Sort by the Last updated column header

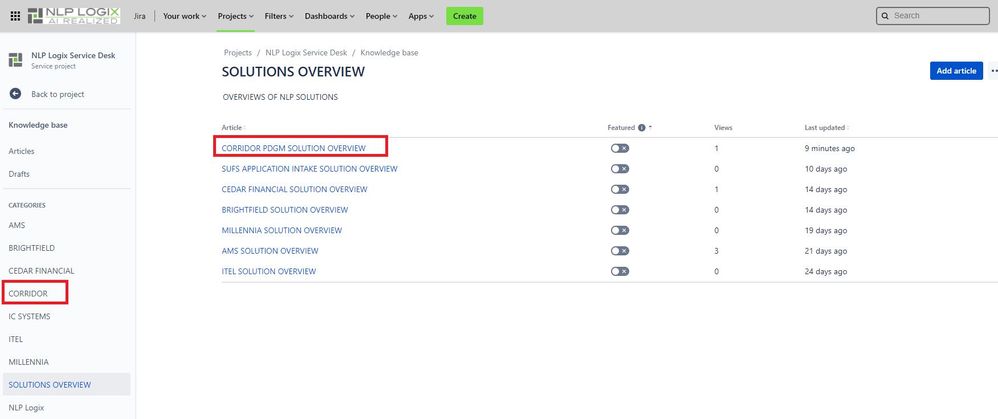[826, 128]
